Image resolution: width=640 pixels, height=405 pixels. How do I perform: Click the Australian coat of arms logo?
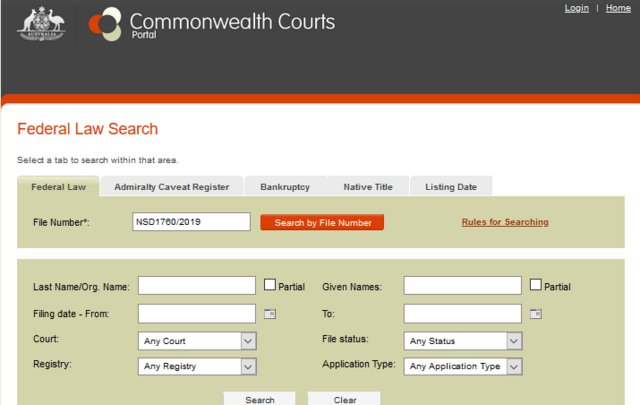40,23
